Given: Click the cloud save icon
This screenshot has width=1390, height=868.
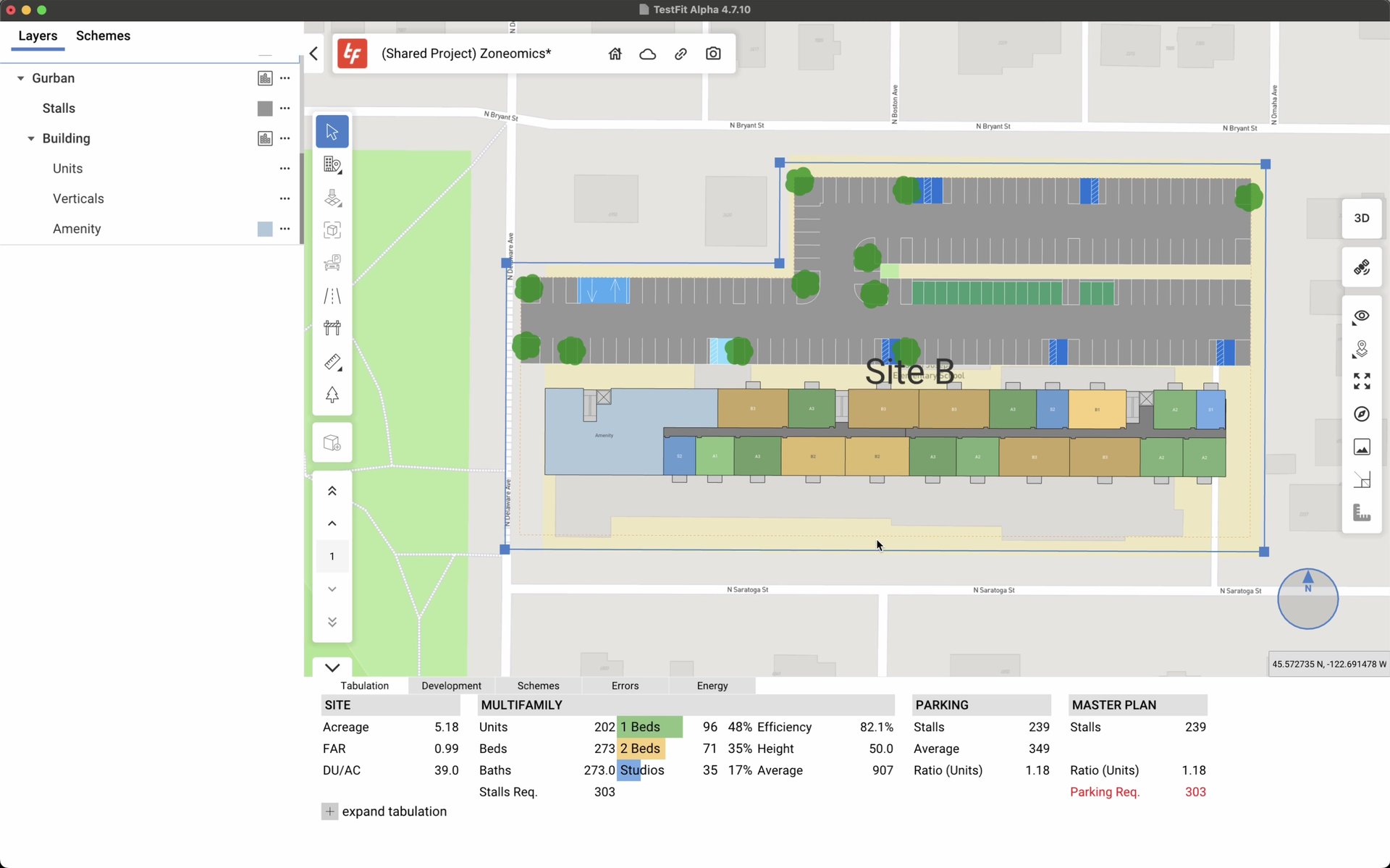Looking at the screenshot, I should [x=647, y=54].
